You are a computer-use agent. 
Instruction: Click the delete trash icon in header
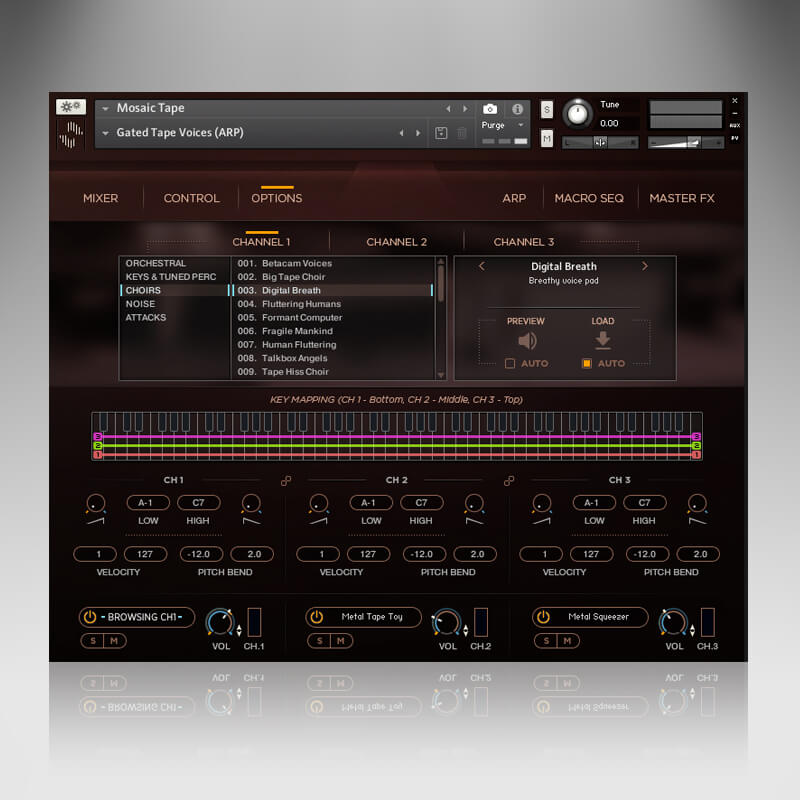coord(460,133)
